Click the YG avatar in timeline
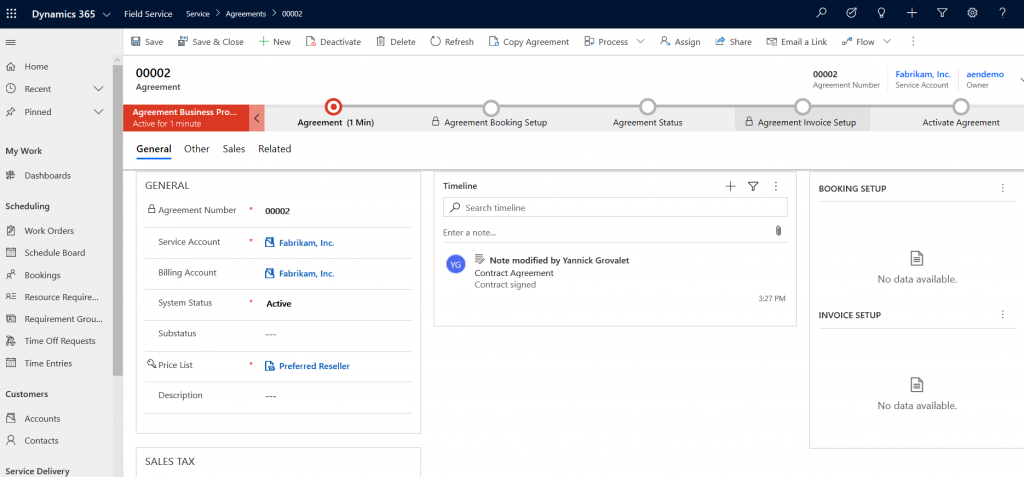 coord(455,264)
